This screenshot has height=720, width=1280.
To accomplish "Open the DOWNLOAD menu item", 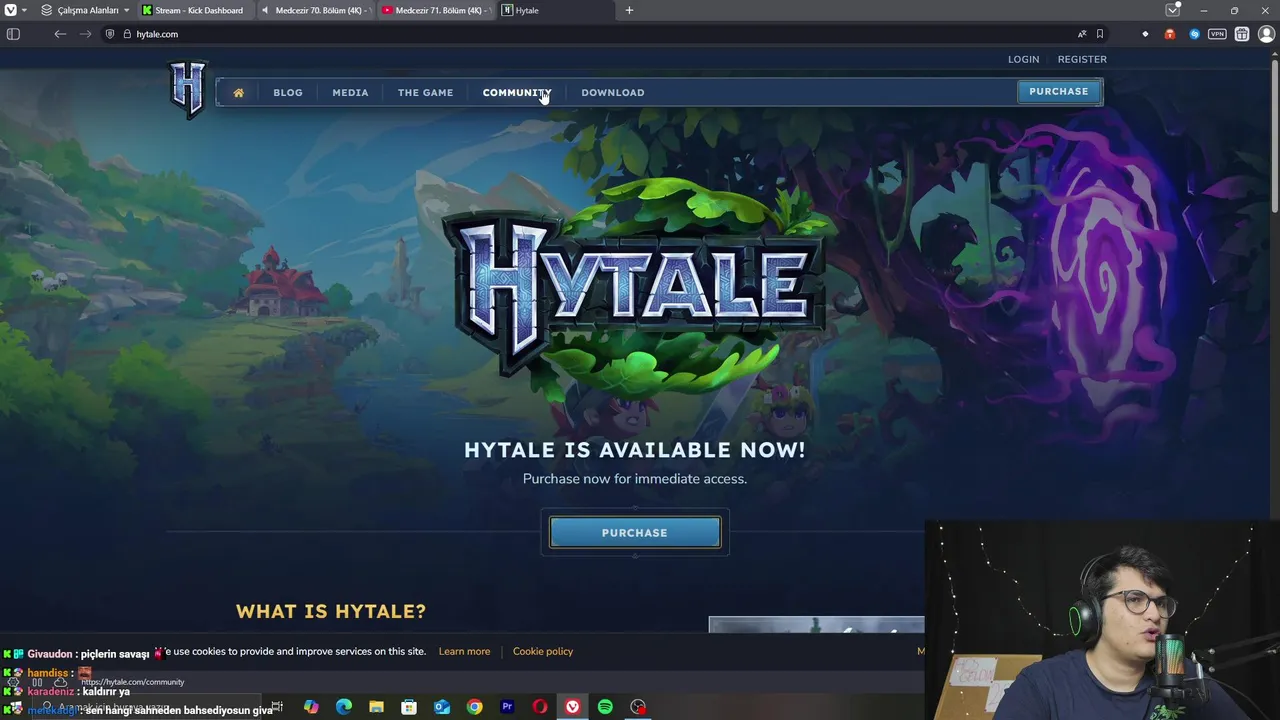I will pos(613,93).
